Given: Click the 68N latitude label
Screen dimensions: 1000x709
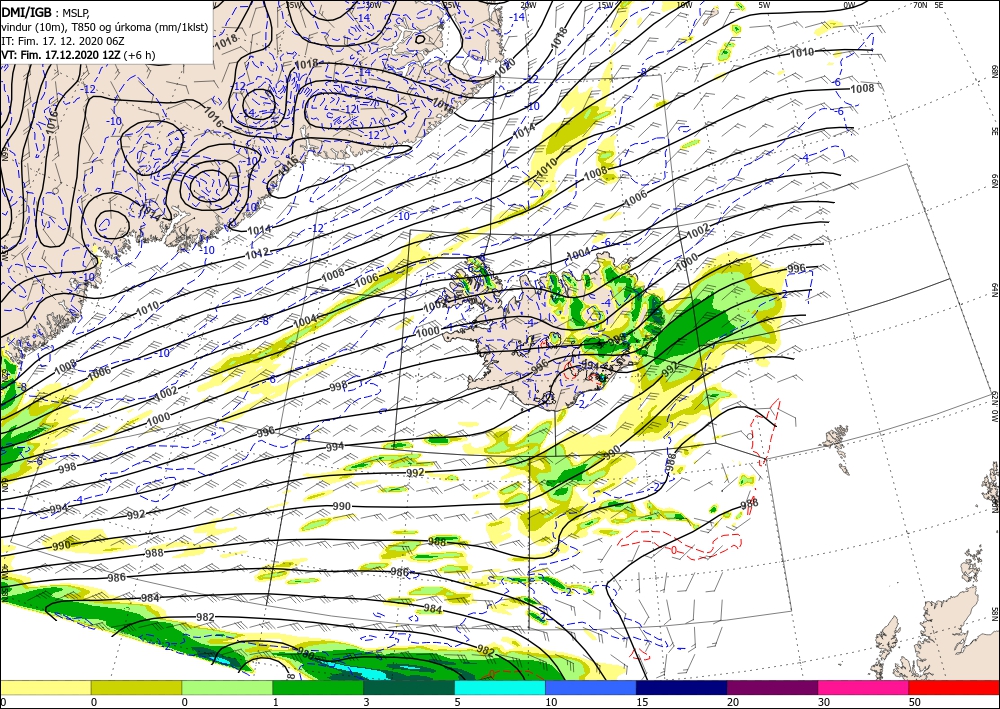Looking at the screenshot, I should 994,70.
